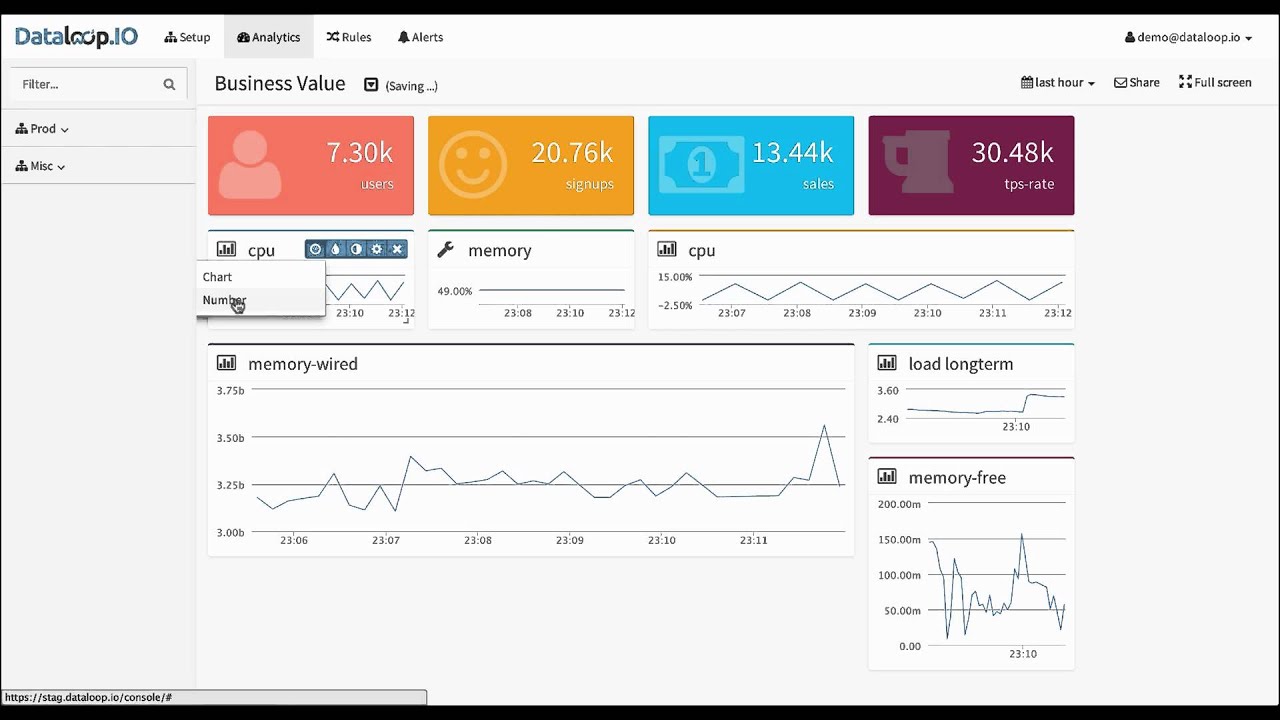This screenshot has height=720, width=1280.
Task: Open the demo@dataloop.io account menu
Action: tap(1188, 37)
